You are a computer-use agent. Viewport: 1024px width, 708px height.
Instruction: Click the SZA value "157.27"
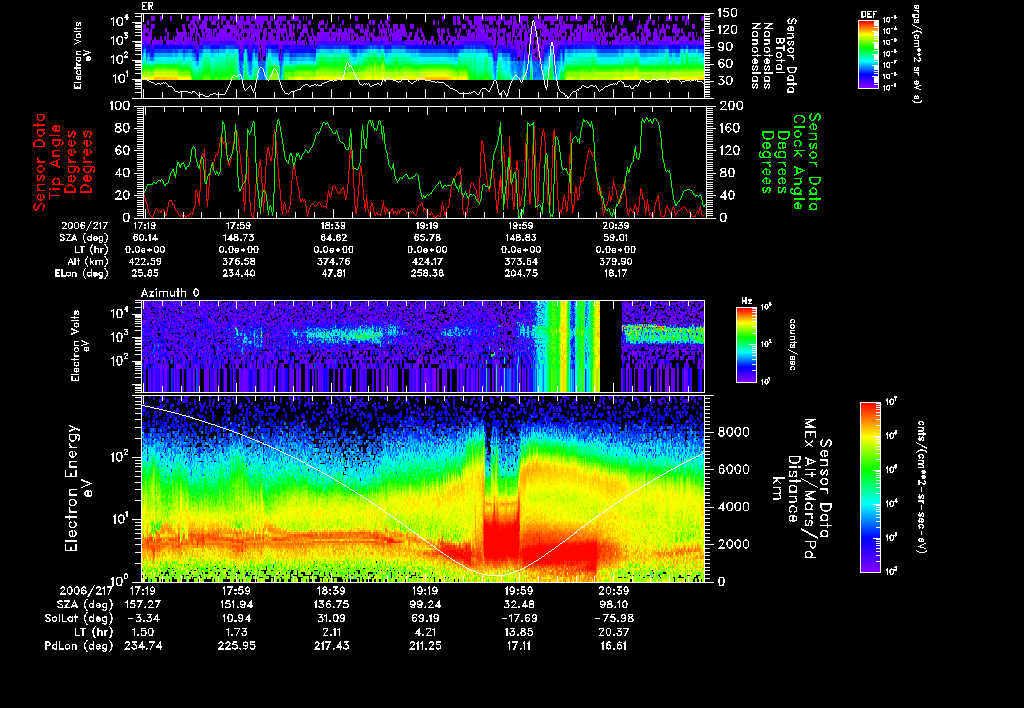tap(143, 604)
